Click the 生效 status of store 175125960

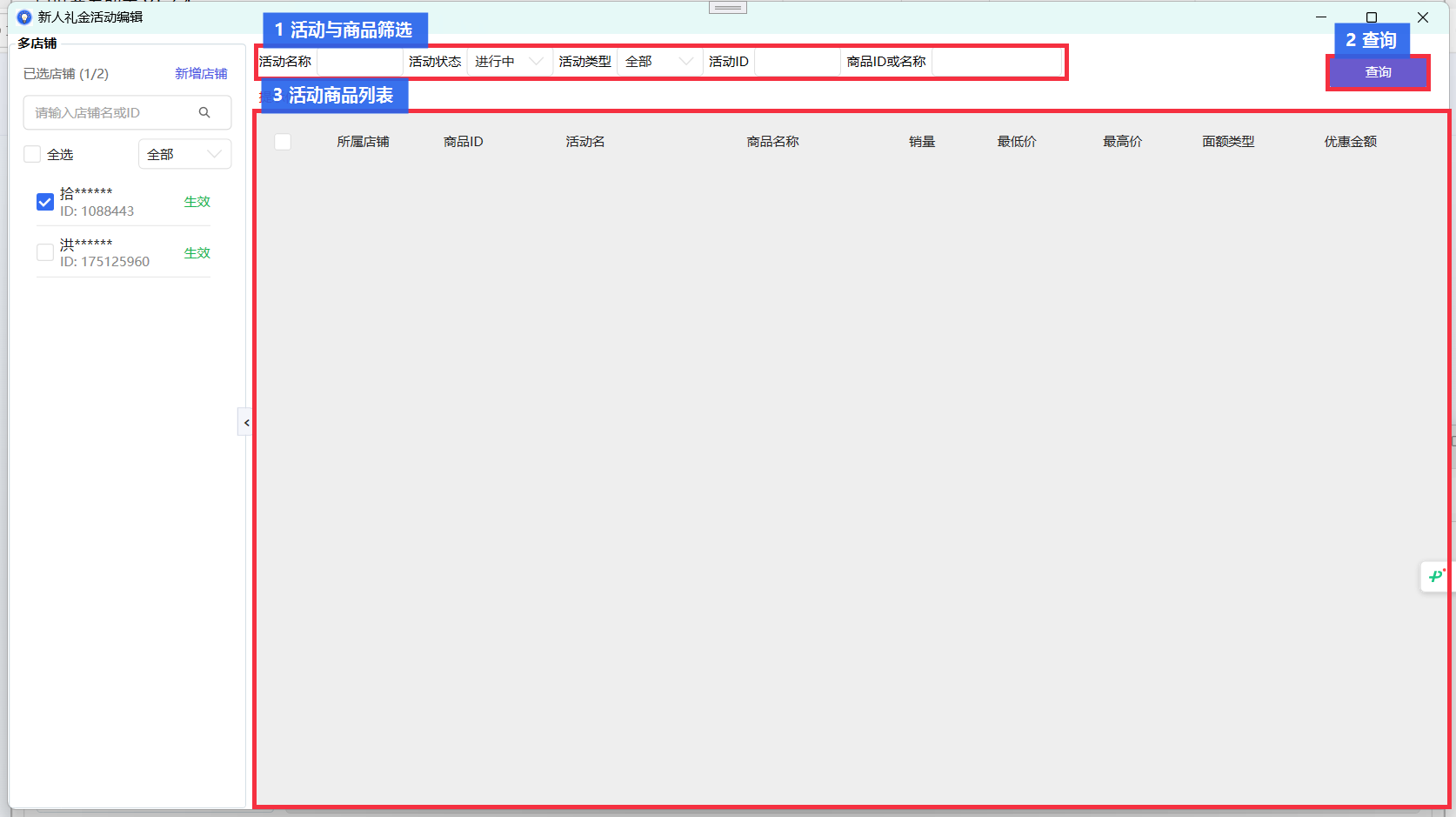pyautogui.click(x=197, y=253)
